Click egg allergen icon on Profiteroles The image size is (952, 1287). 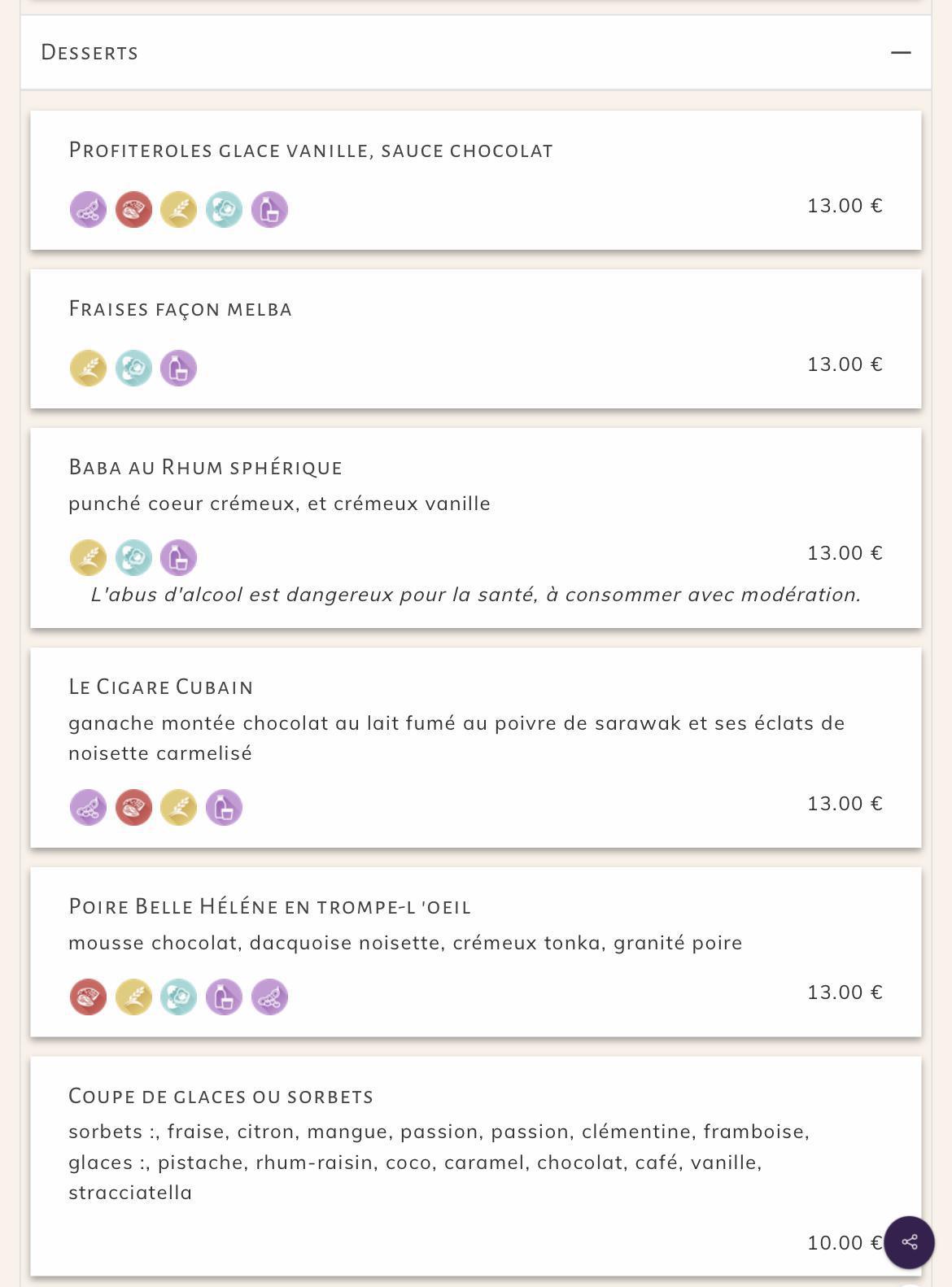(x=224, y=210)
